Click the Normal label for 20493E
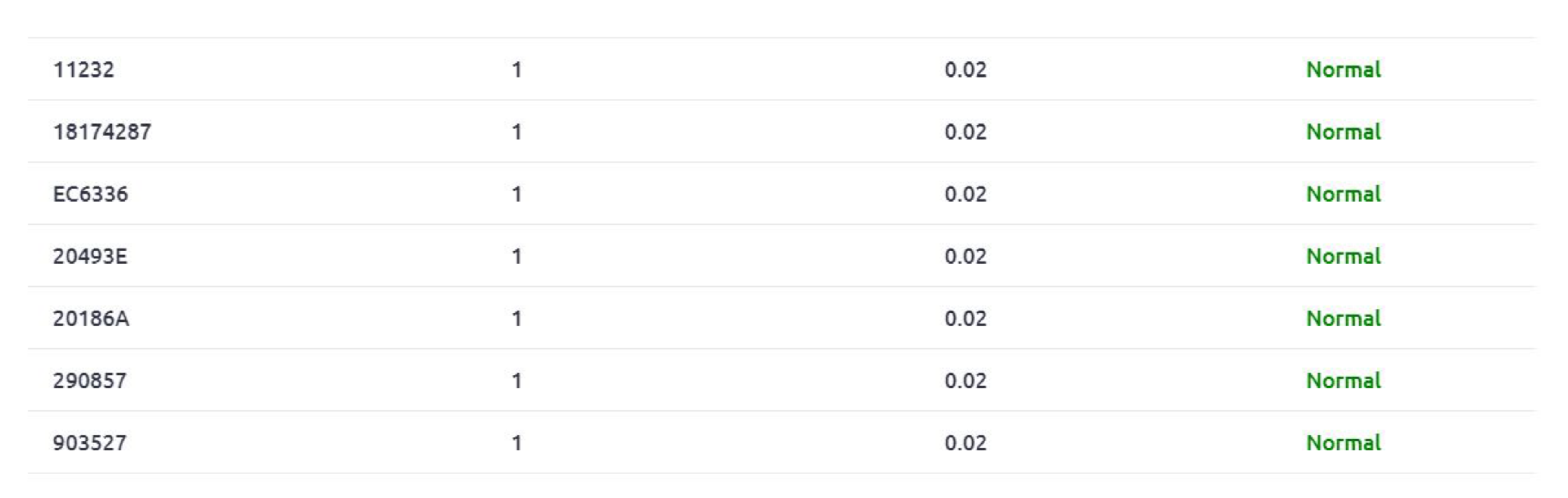Screen dimensions: 1568x498 point(1343,256)
